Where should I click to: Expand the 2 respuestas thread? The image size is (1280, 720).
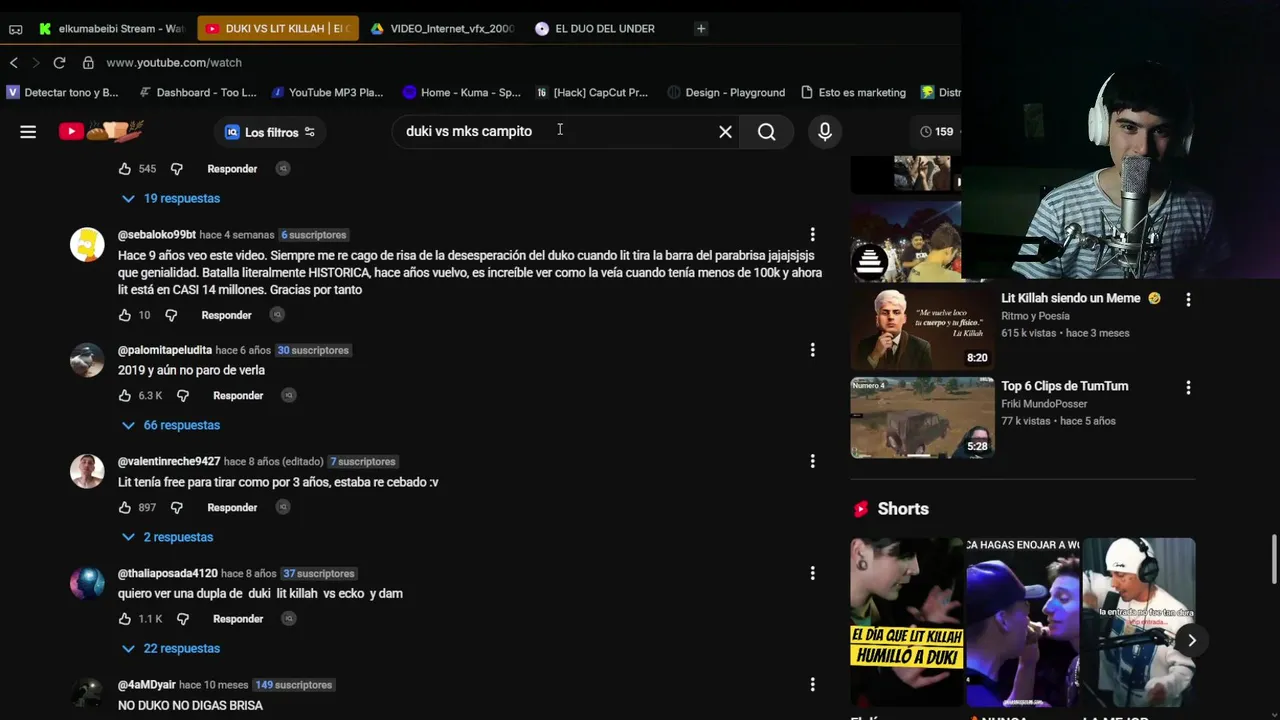[167, 537]
